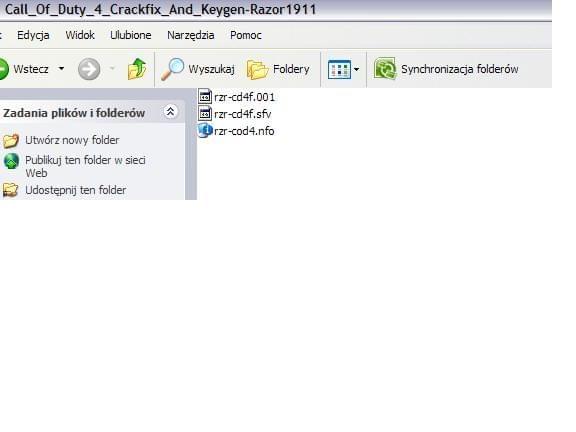Click Utwórz nowy folder link
The width and height of the screenshot is (576, 432).
click(x=72, y=140)
